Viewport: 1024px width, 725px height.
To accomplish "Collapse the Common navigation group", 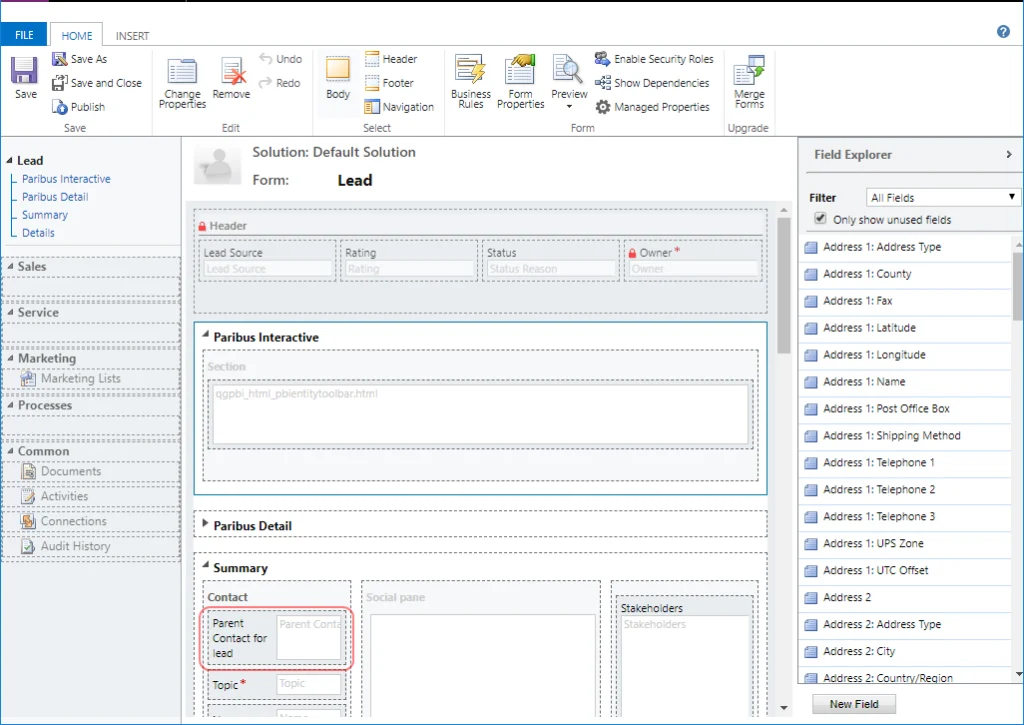I will [x=10, y=451].
